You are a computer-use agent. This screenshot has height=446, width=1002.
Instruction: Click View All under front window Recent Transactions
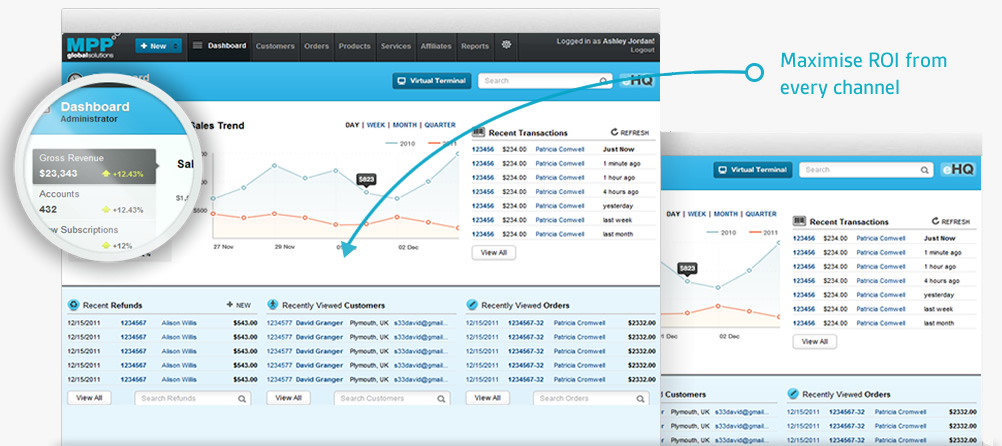coord(493,252)
